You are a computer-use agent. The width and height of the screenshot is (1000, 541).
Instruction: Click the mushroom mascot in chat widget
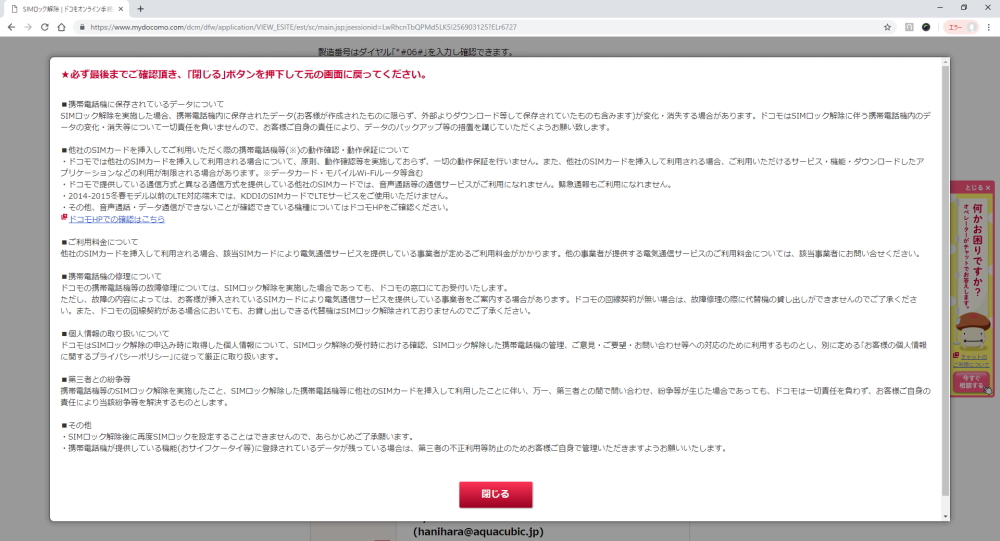(x=971, y=330)
